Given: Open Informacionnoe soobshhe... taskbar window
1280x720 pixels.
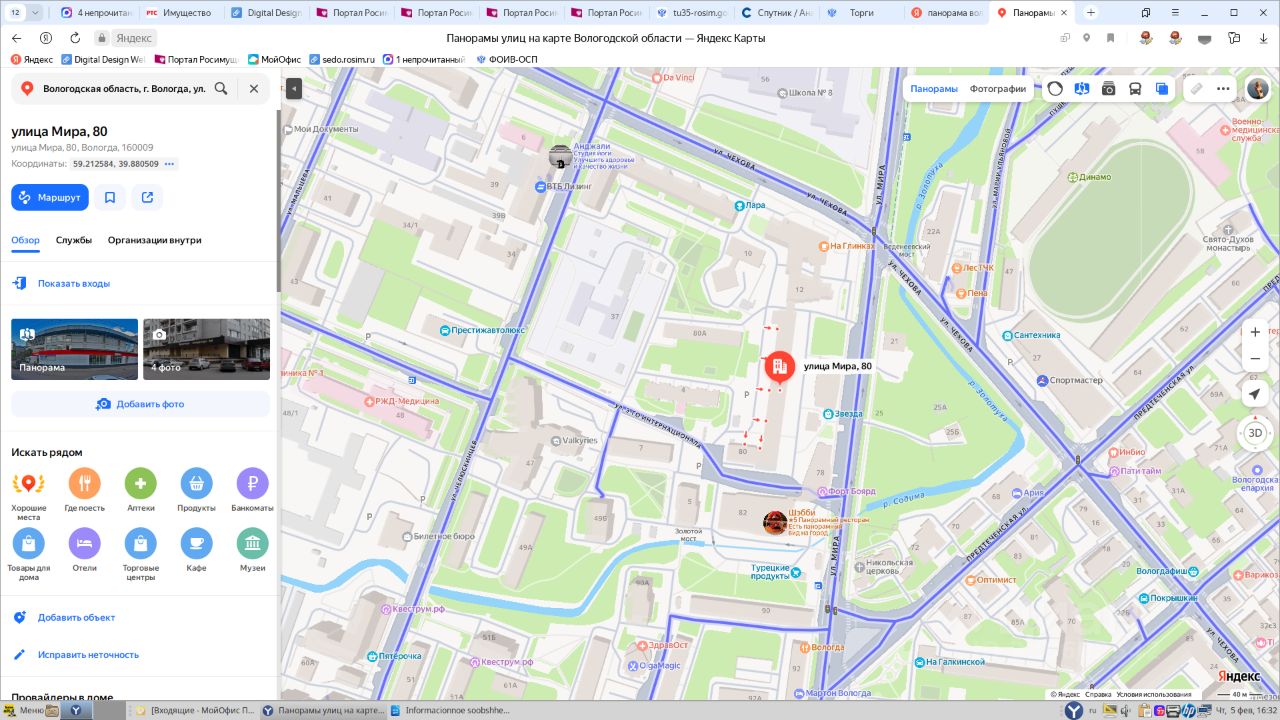Looking at the screenshot, I should (451, 710).
